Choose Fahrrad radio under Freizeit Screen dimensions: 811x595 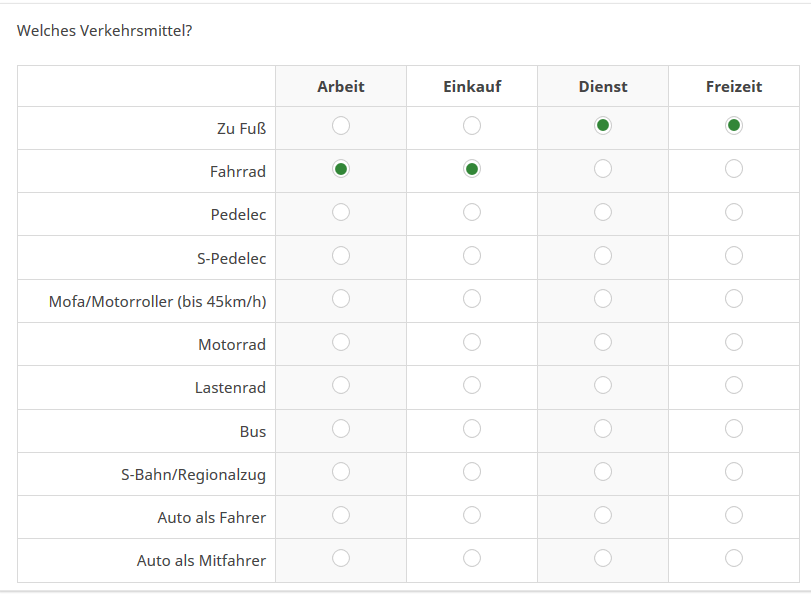coord(734,169)
